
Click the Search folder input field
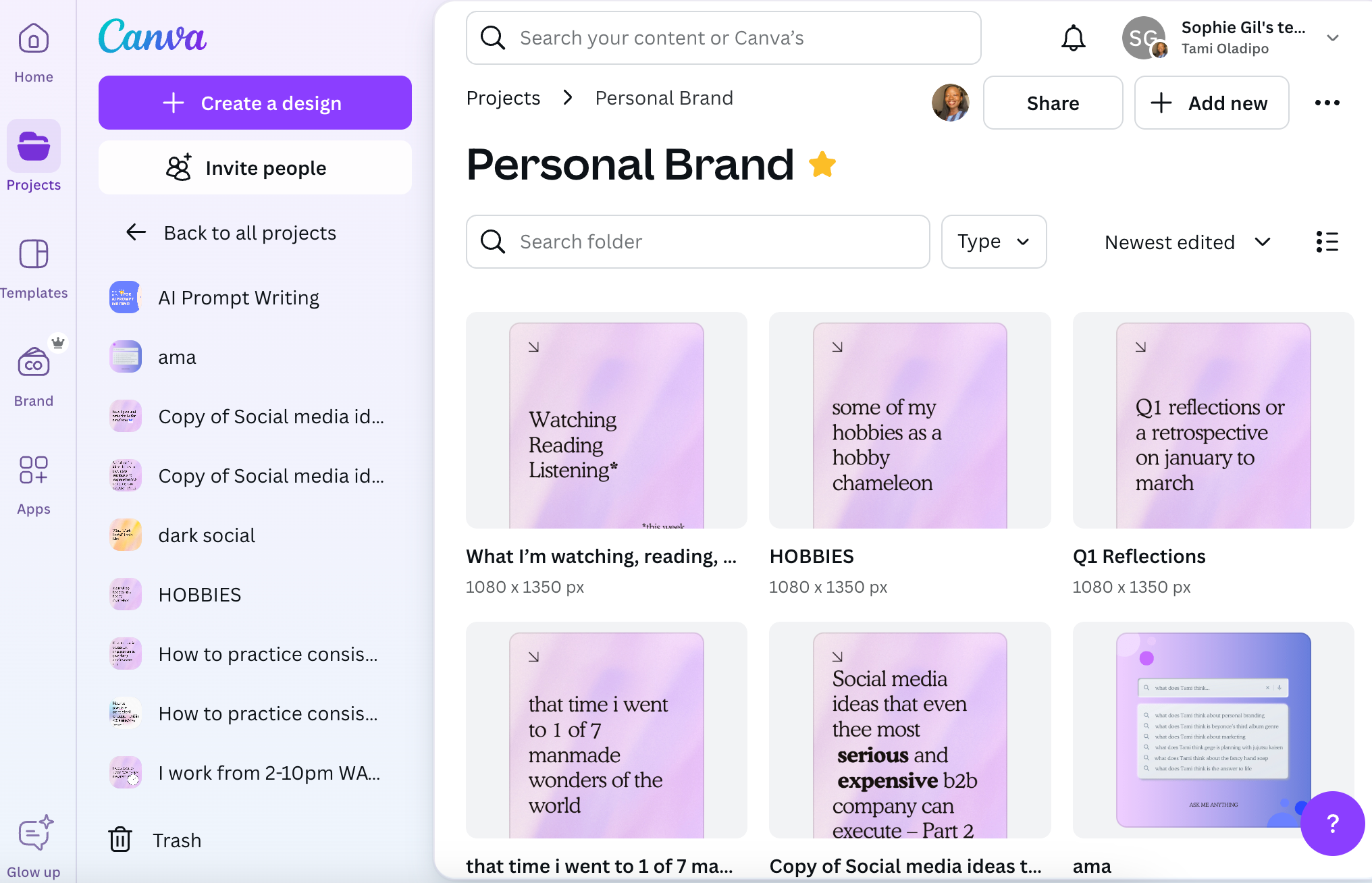[x=697, y=242]
